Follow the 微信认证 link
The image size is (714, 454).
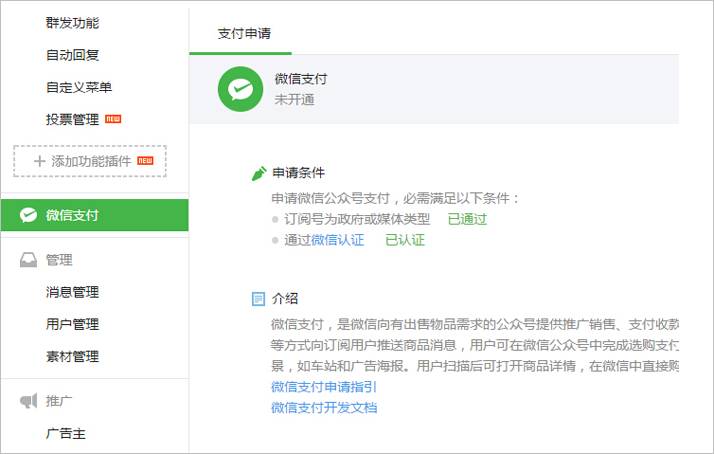point(337,240)
